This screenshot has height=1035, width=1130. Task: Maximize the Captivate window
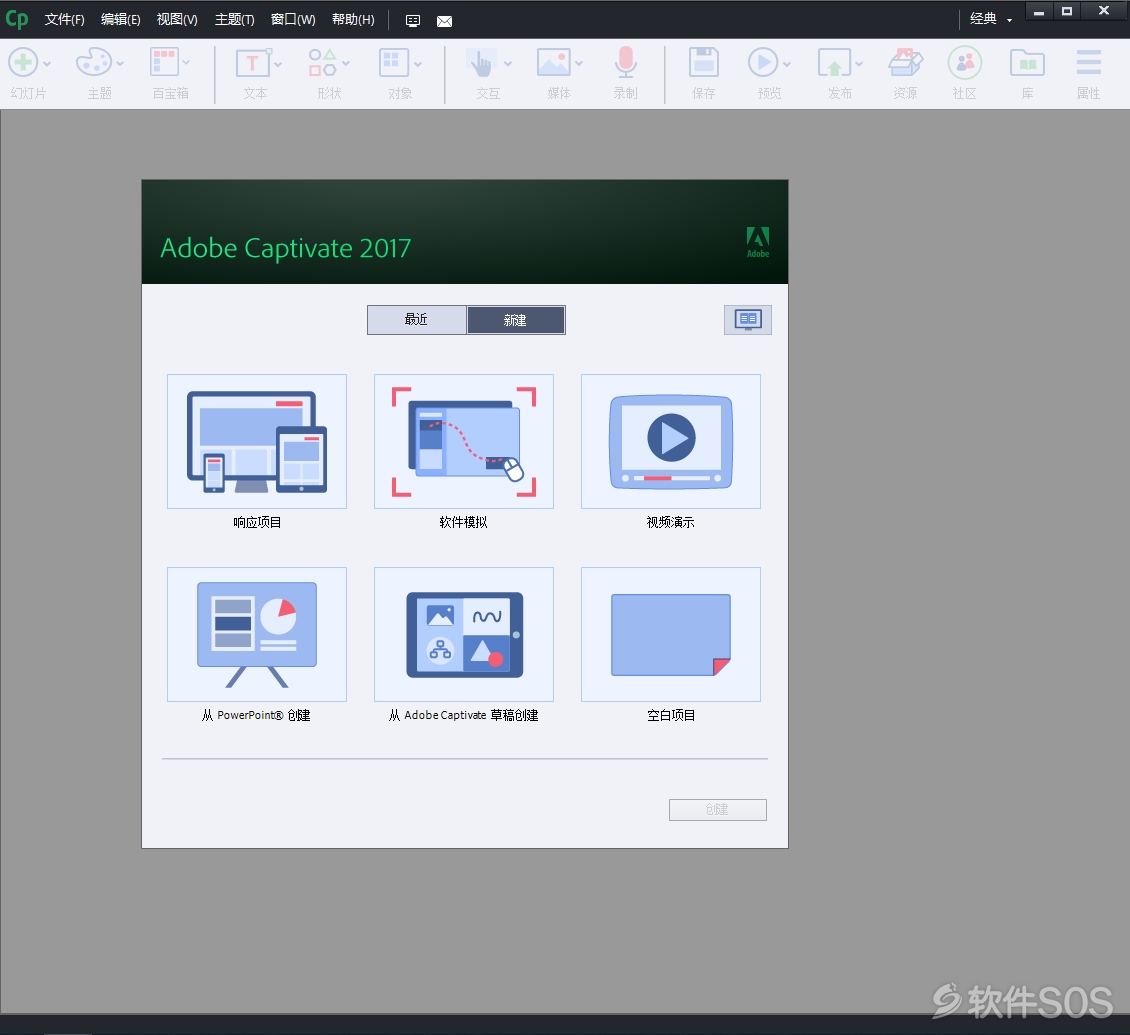1067,12
